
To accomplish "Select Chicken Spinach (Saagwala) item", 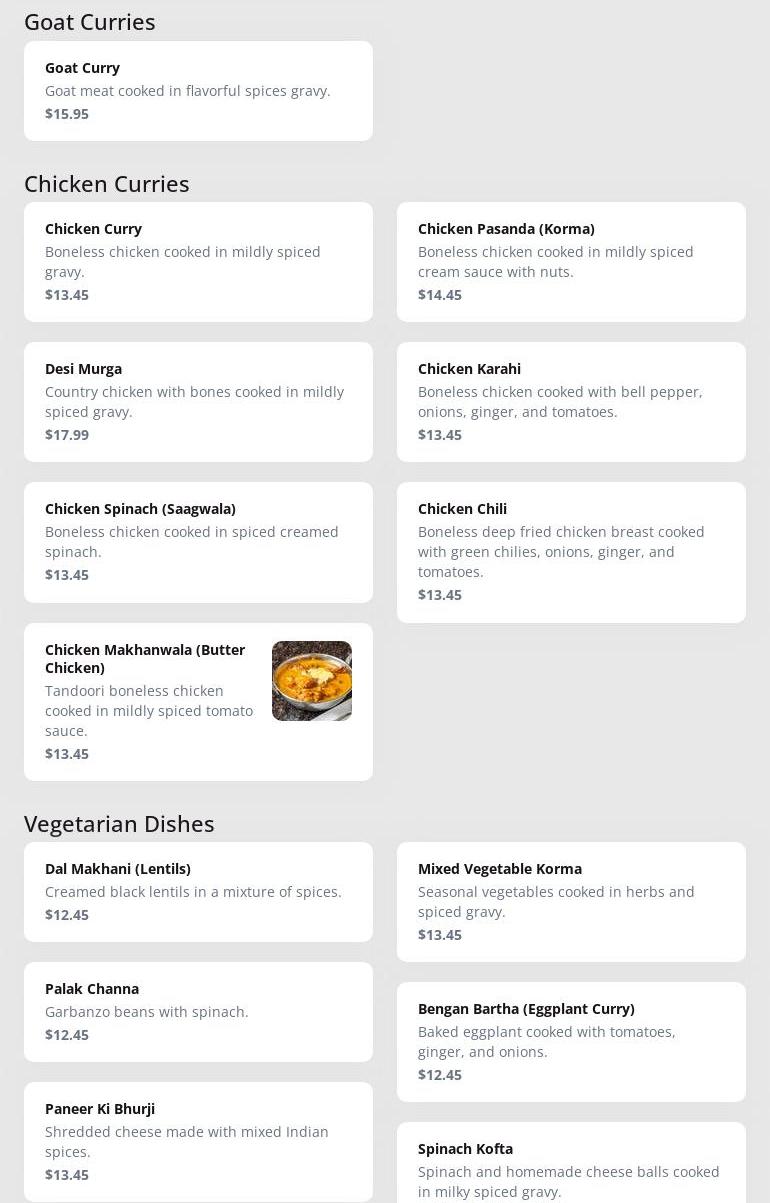I will (198, 542).
